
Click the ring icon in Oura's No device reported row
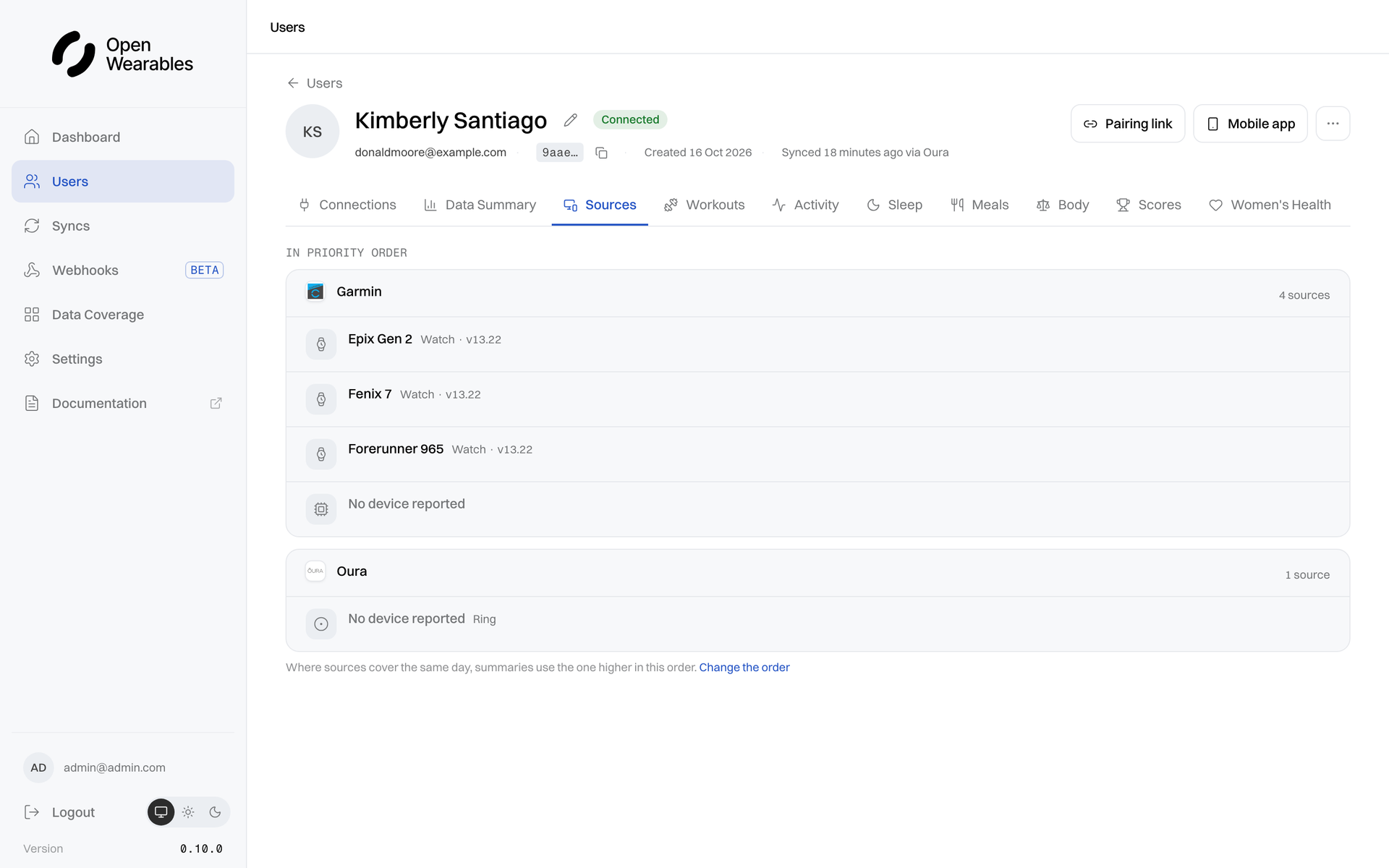coord(321,624)
